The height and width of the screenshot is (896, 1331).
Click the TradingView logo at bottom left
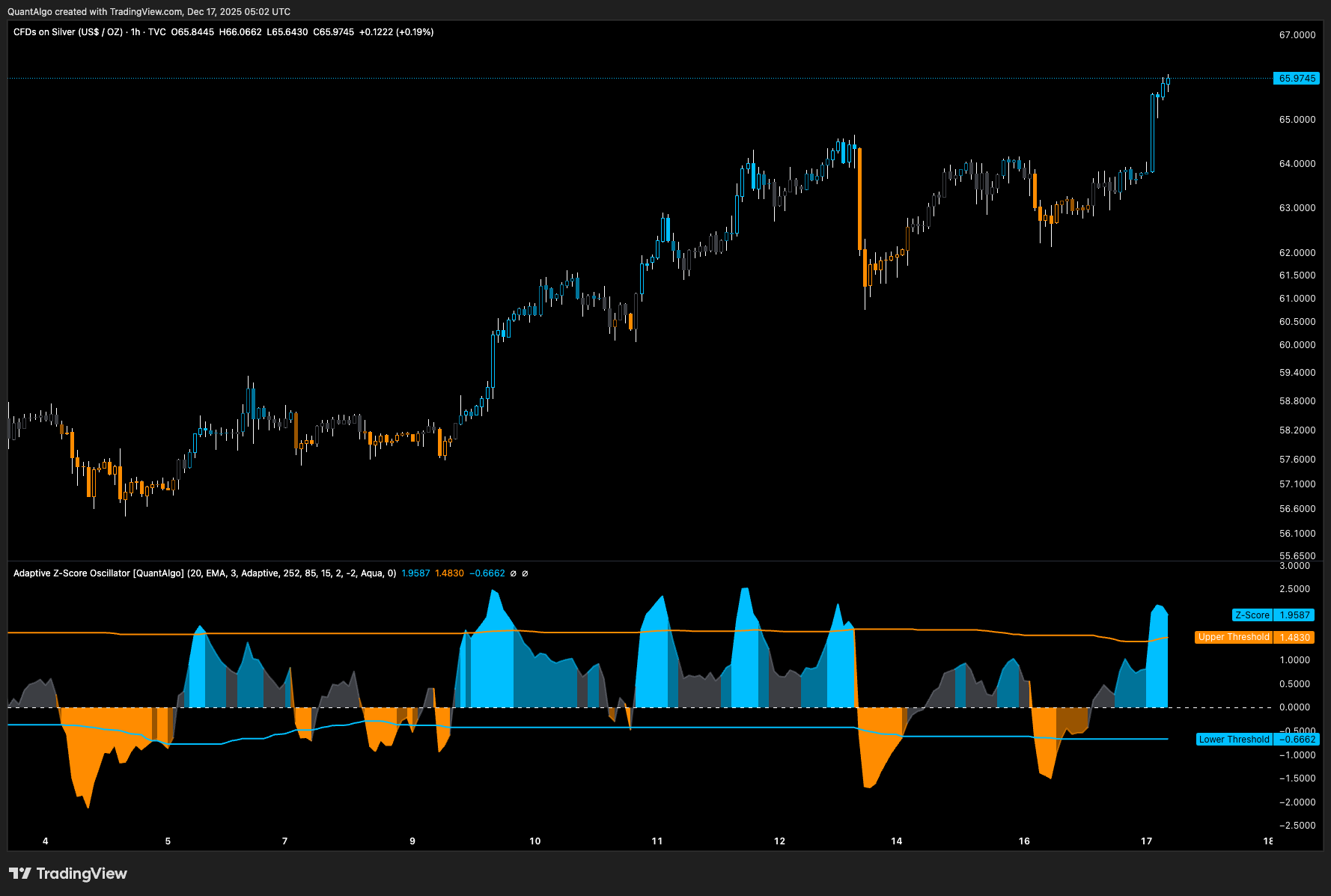68,874
